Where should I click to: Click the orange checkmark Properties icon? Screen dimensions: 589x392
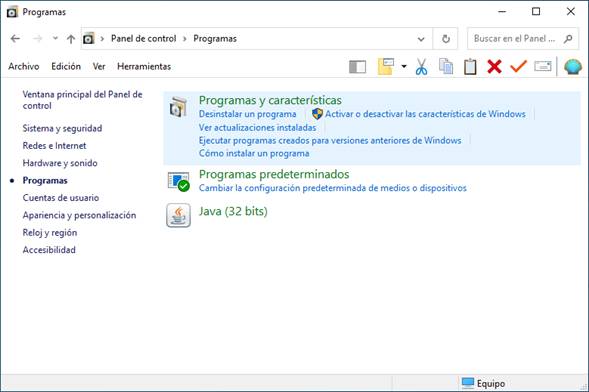(519, 66)
